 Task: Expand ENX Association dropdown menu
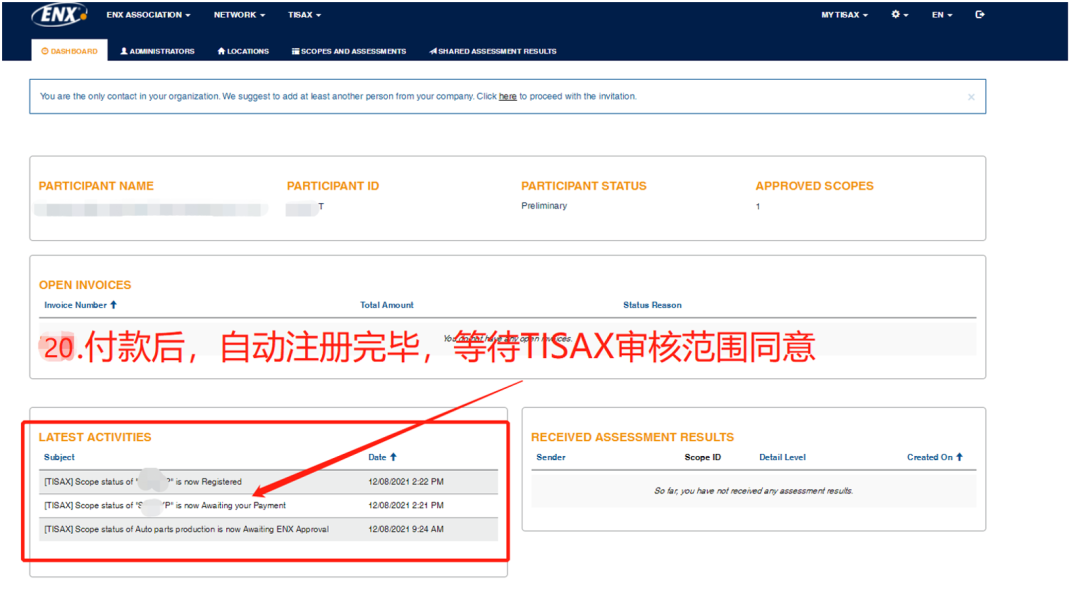[x=148, y=14]
